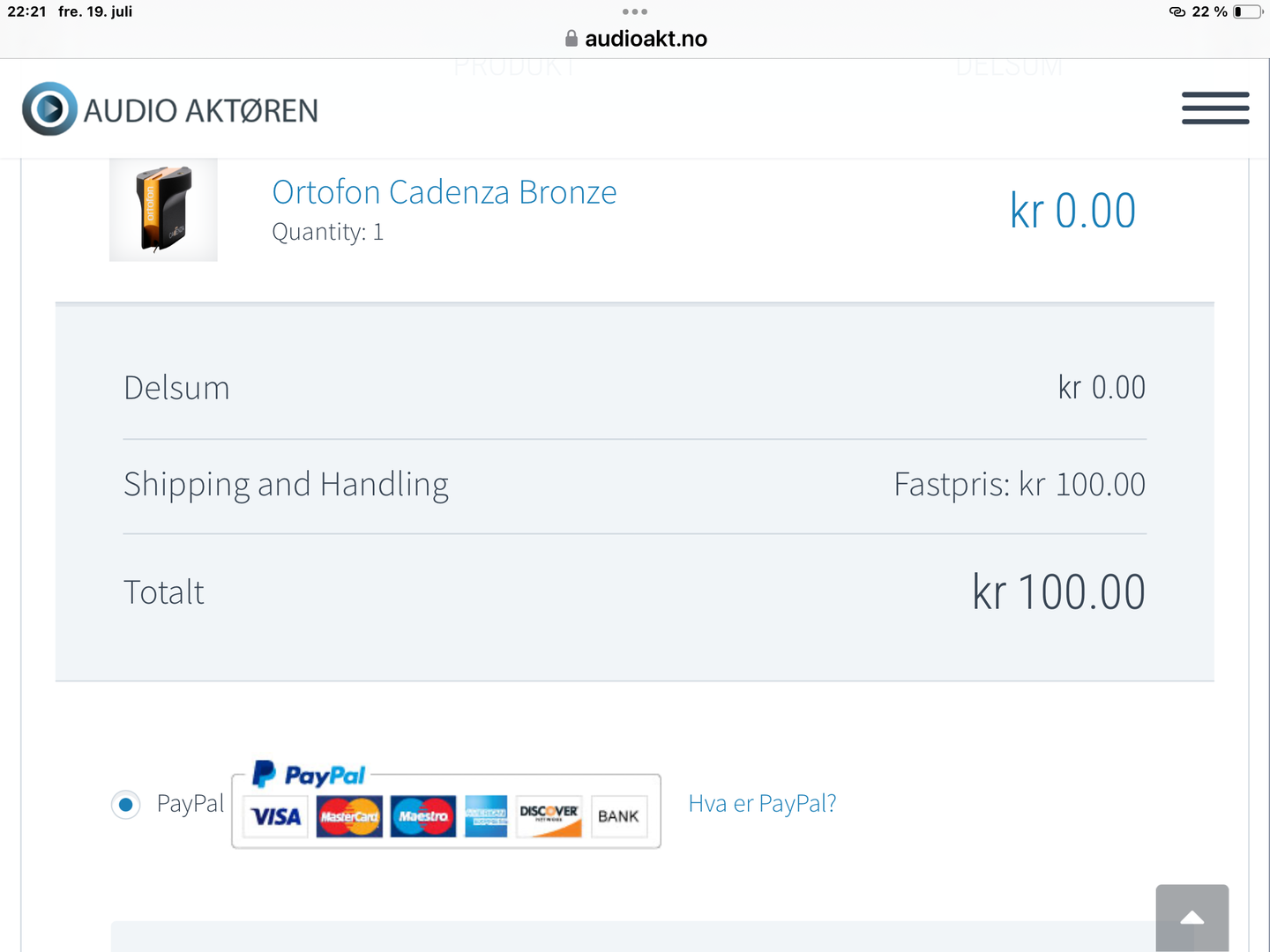Click the American Express card icon
This screenshot has height=952, width=1270.
pos(486,816)
